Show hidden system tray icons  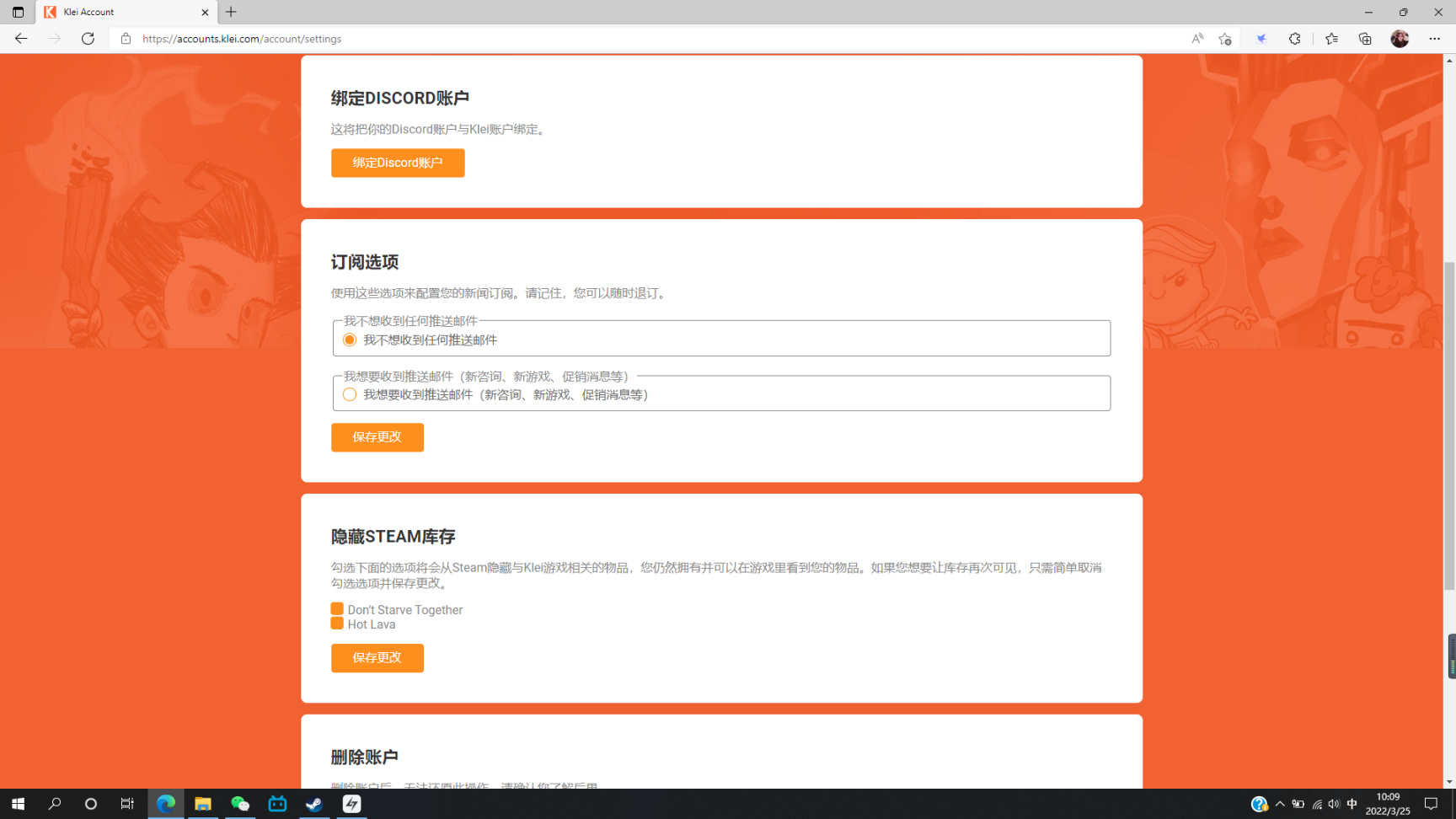1280,804
